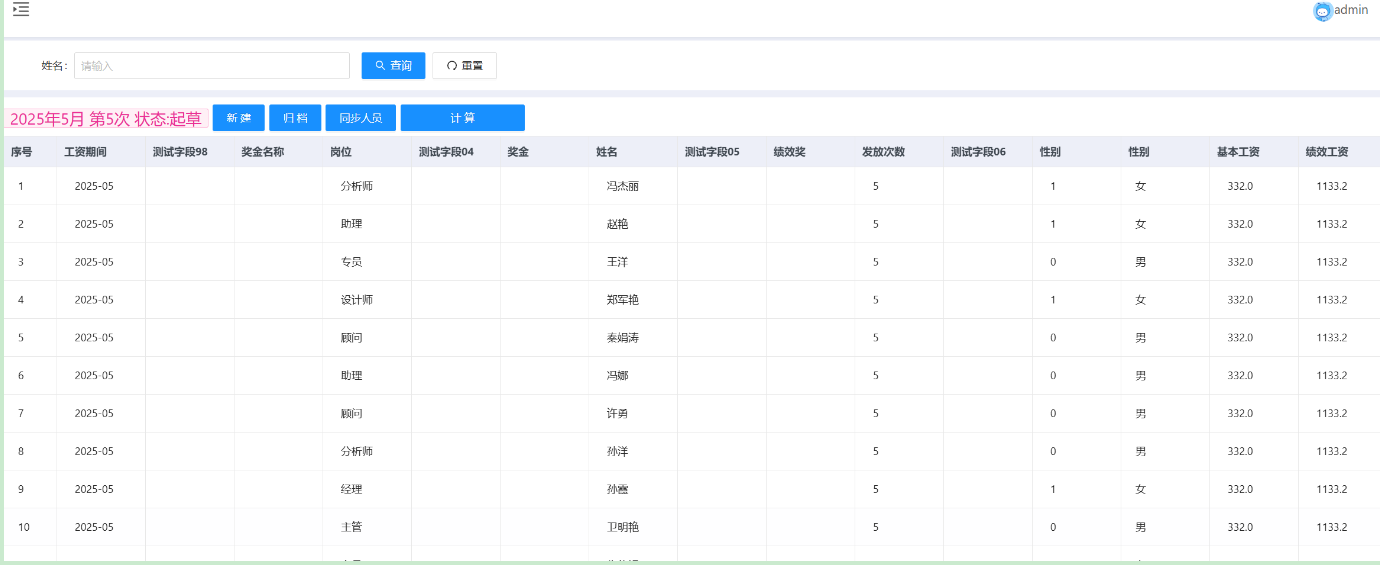Click sequence number 8 cell
This screenshot has width=1380, height=565.
21,451
